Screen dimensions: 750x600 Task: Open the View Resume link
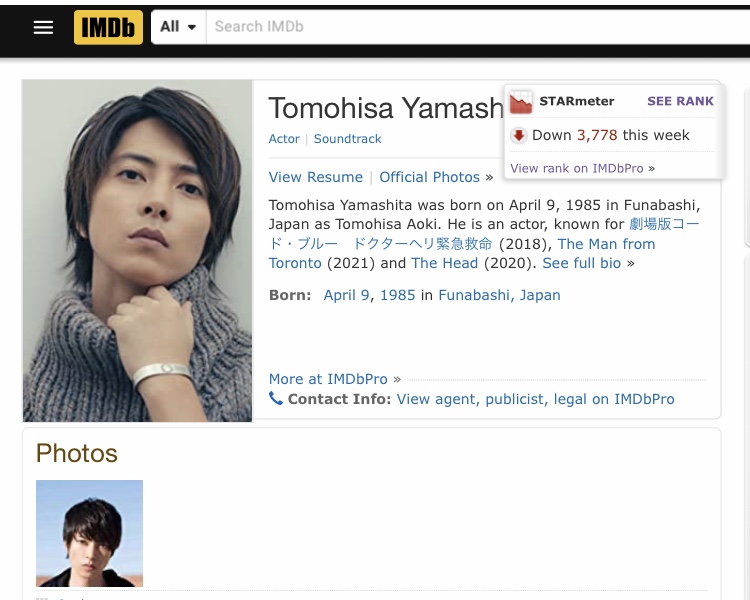point(316,177)
